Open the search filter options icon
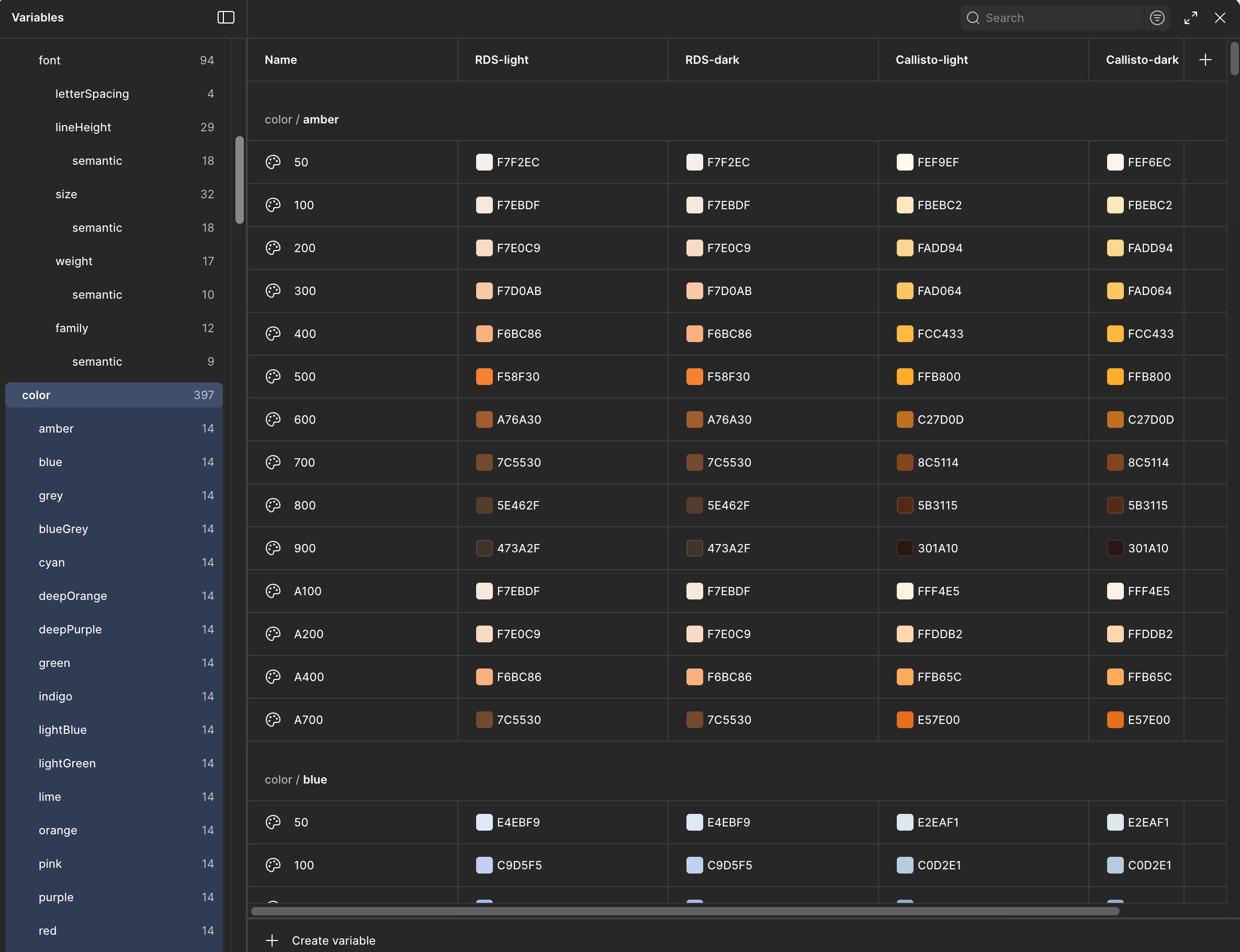Screen dimensions: 1240x952 pyautogui.click(x=1157, y=18)
